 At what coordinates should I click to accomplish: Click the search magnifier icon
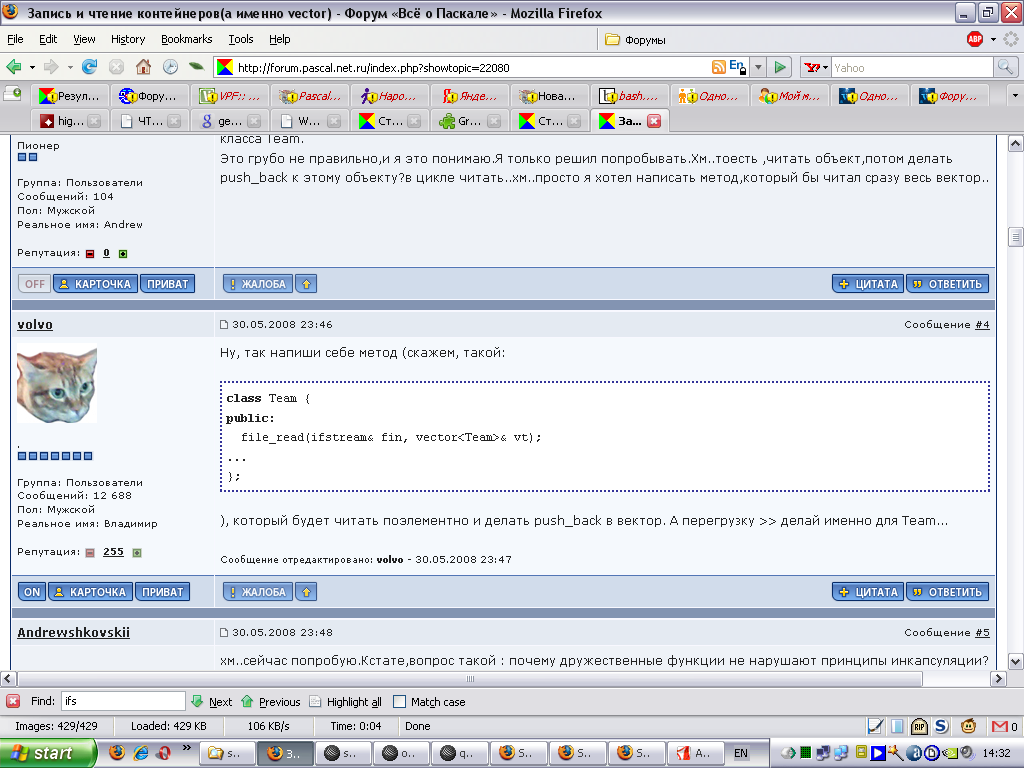tap(1005, 67)
